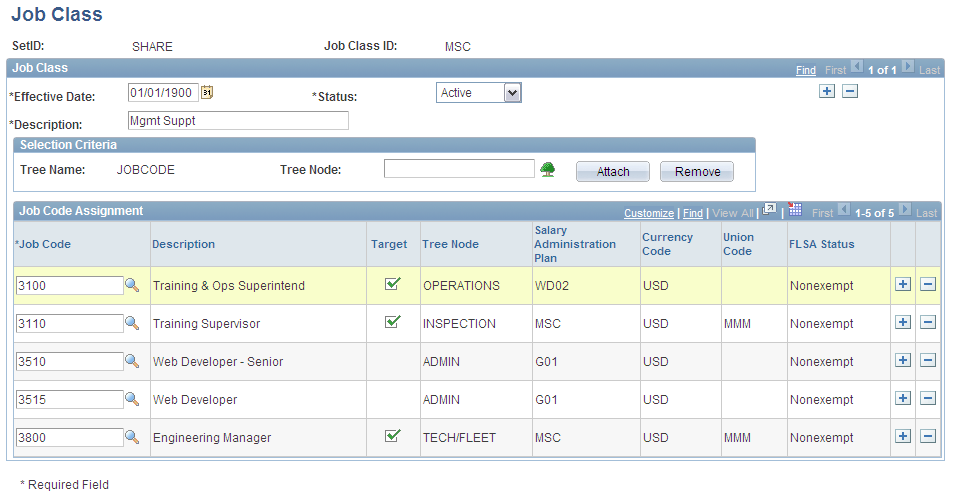Download Job Code Assignment grid to spreadsheet
The width and height of the screenshot is (956, 492).
click(x=794, y=210)
